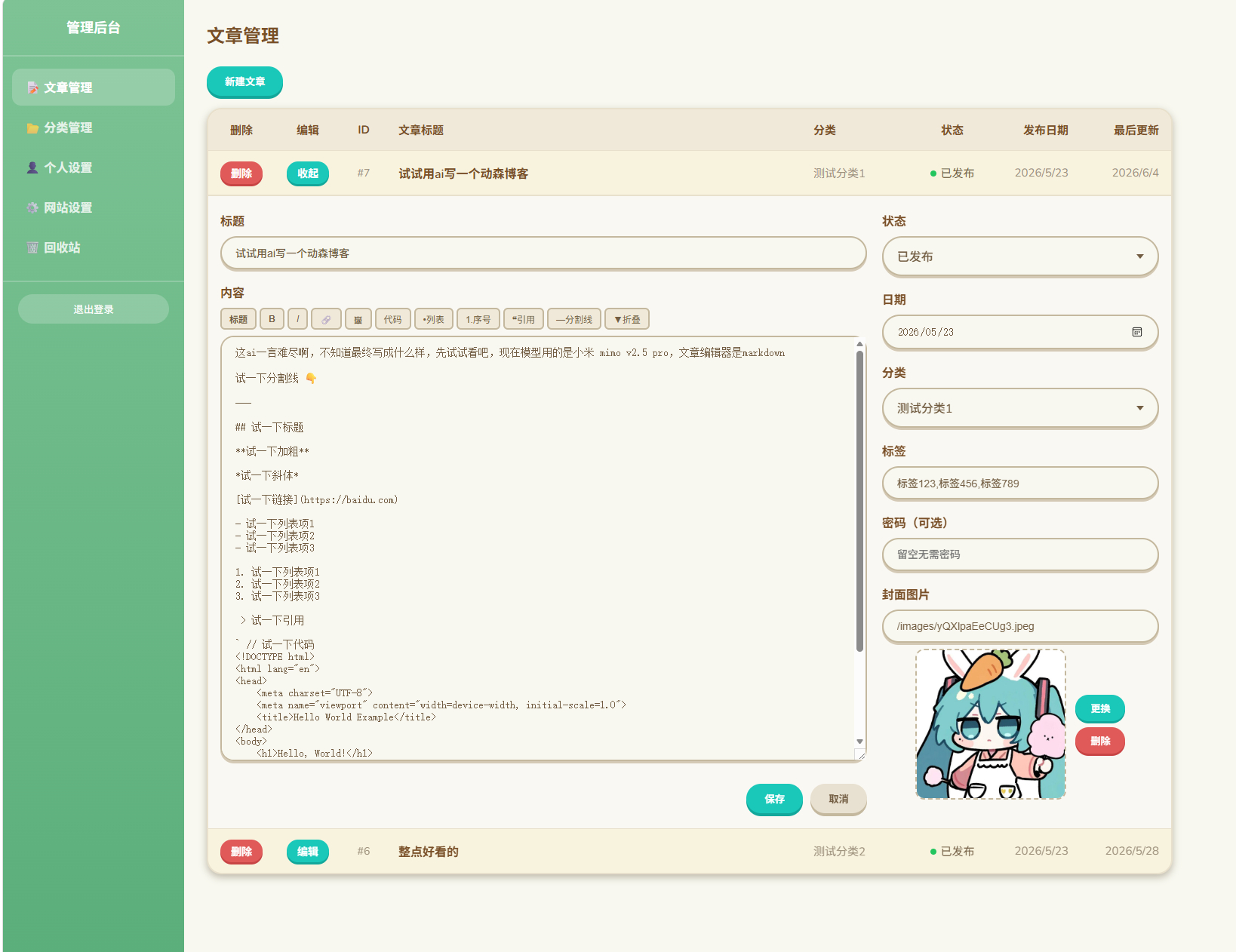Insert a code block via 代码 button

coord(392,319)
